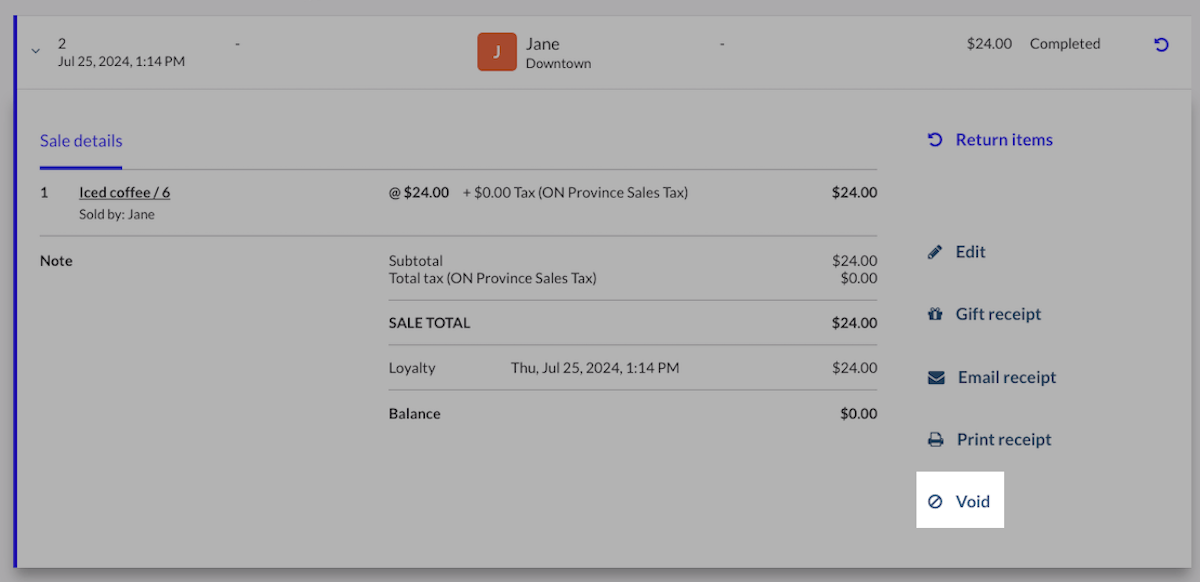This screenshot has height=582, width=1200.
Task: Select the Gift receipt text label
Action: pos(998,314)
